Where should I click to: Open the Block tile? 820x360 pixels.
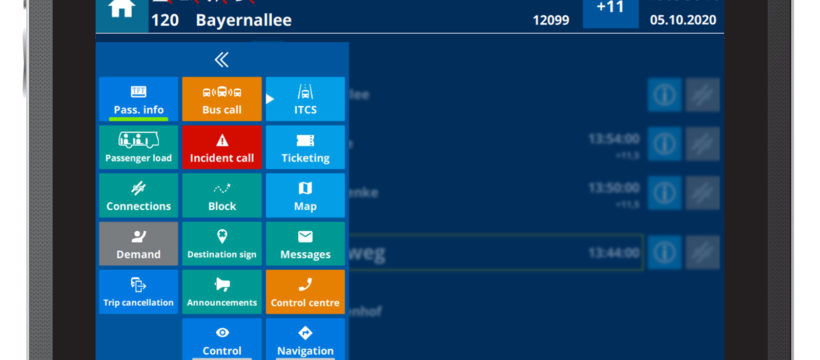coord(222,195)
